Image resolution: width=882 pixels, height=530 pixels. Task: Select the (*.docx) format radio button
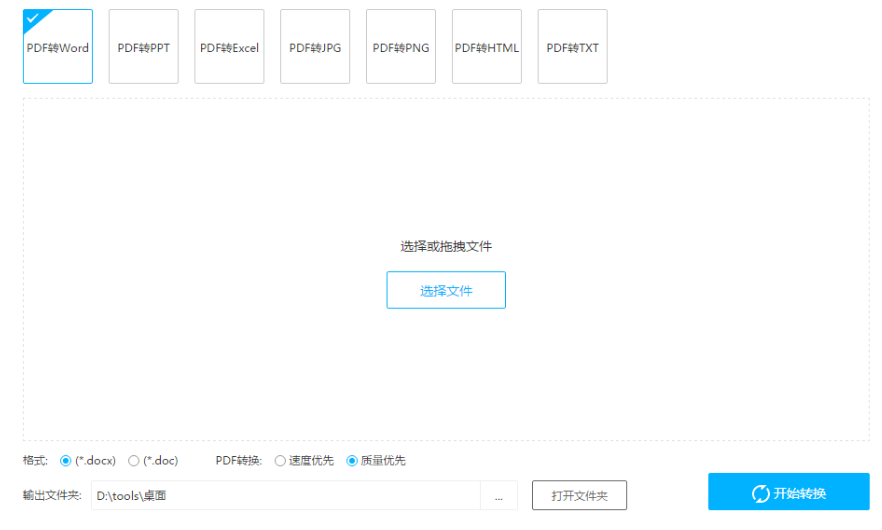[66, 461]
